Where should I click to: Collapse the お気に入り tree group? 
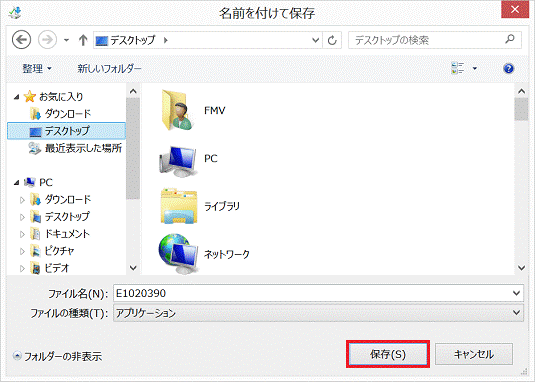pyautogui.click(x=16, y=97)
